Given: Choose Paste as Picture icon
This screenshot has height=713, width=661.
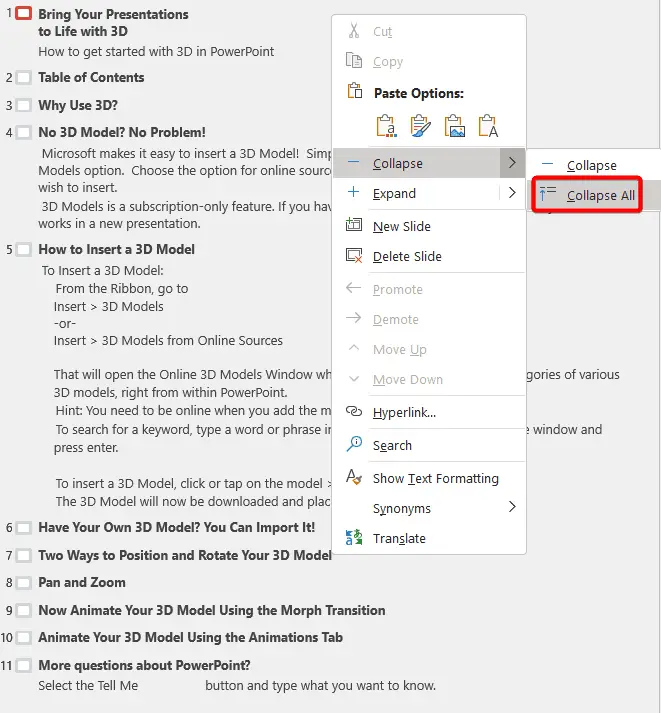Looking at the screenshot, I should 454,126.
